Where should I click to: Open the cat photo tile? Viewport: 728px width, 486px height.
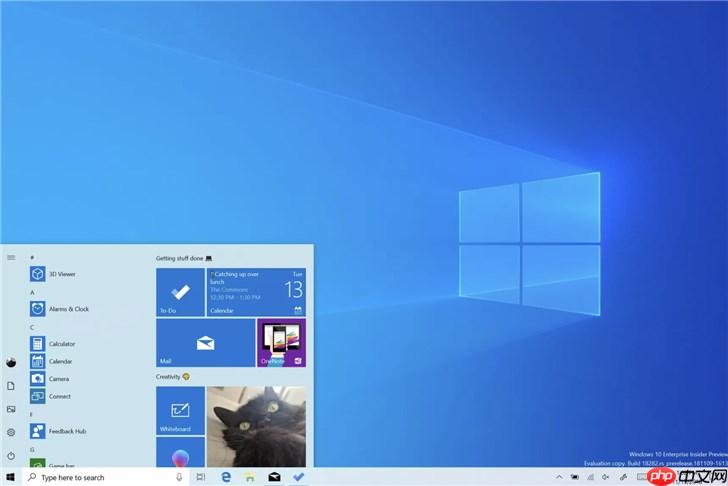click(x=256, y=427)
